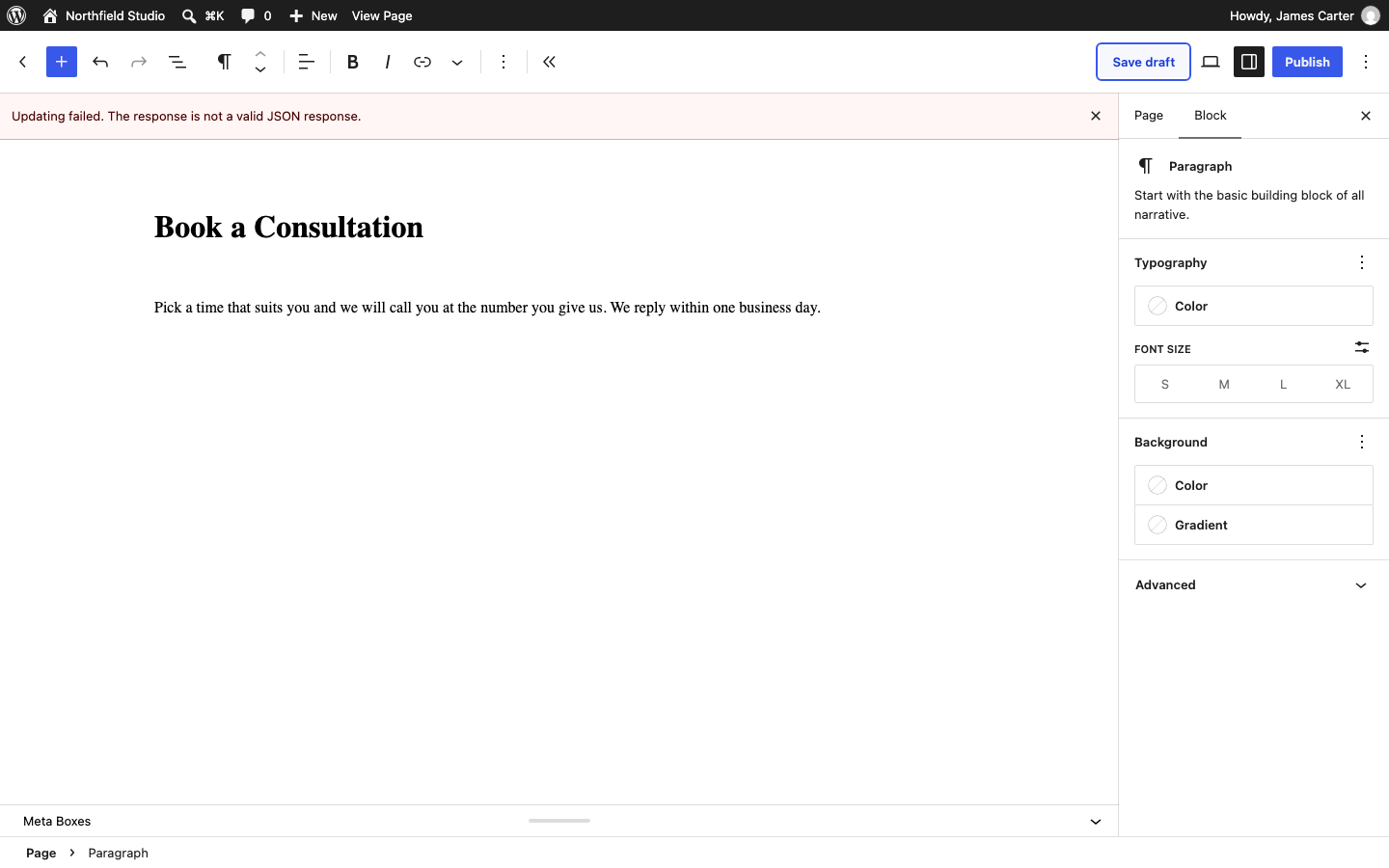Open more rich text controls dropdown
1389x868 pixels.
(457, 62)
